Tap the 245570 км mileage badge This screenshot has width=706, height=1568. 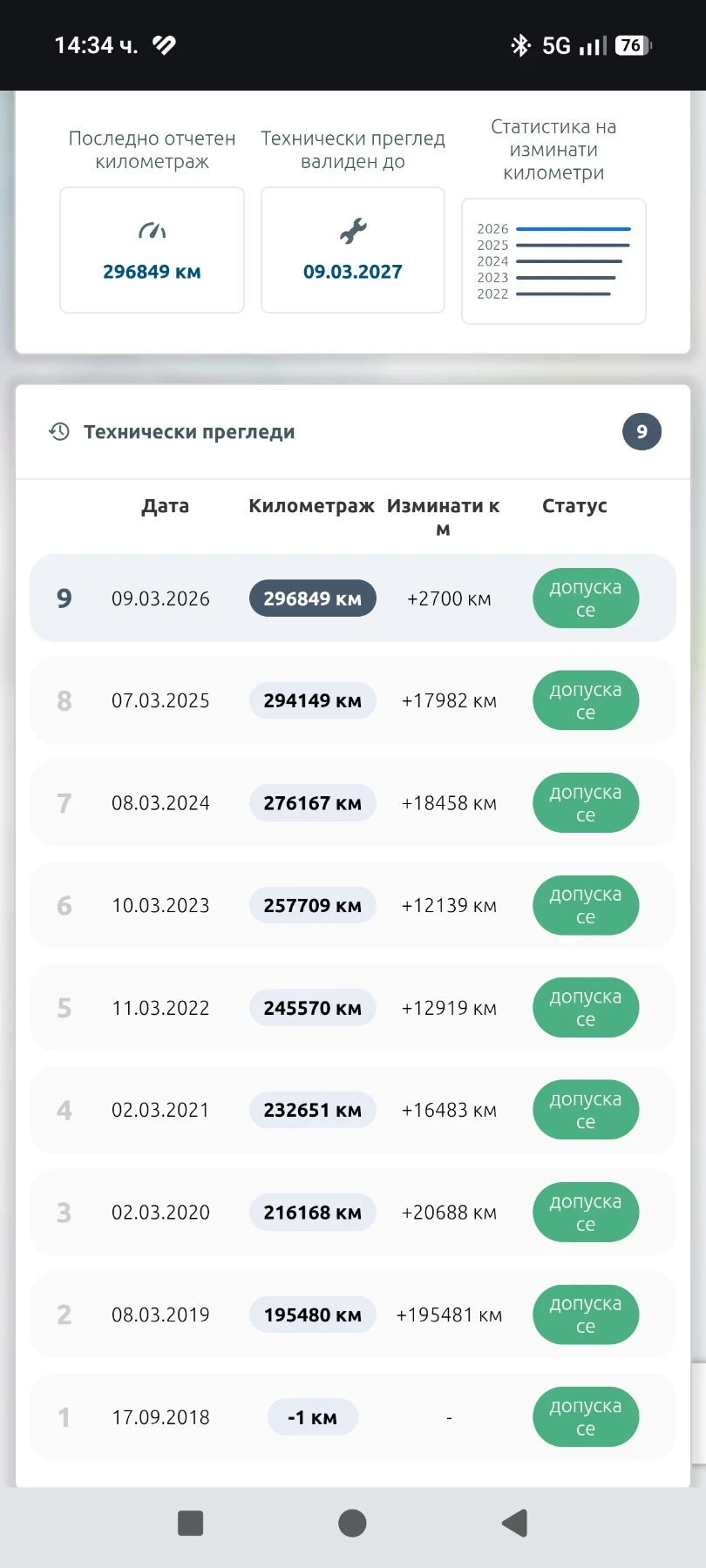click(313, 1008)
